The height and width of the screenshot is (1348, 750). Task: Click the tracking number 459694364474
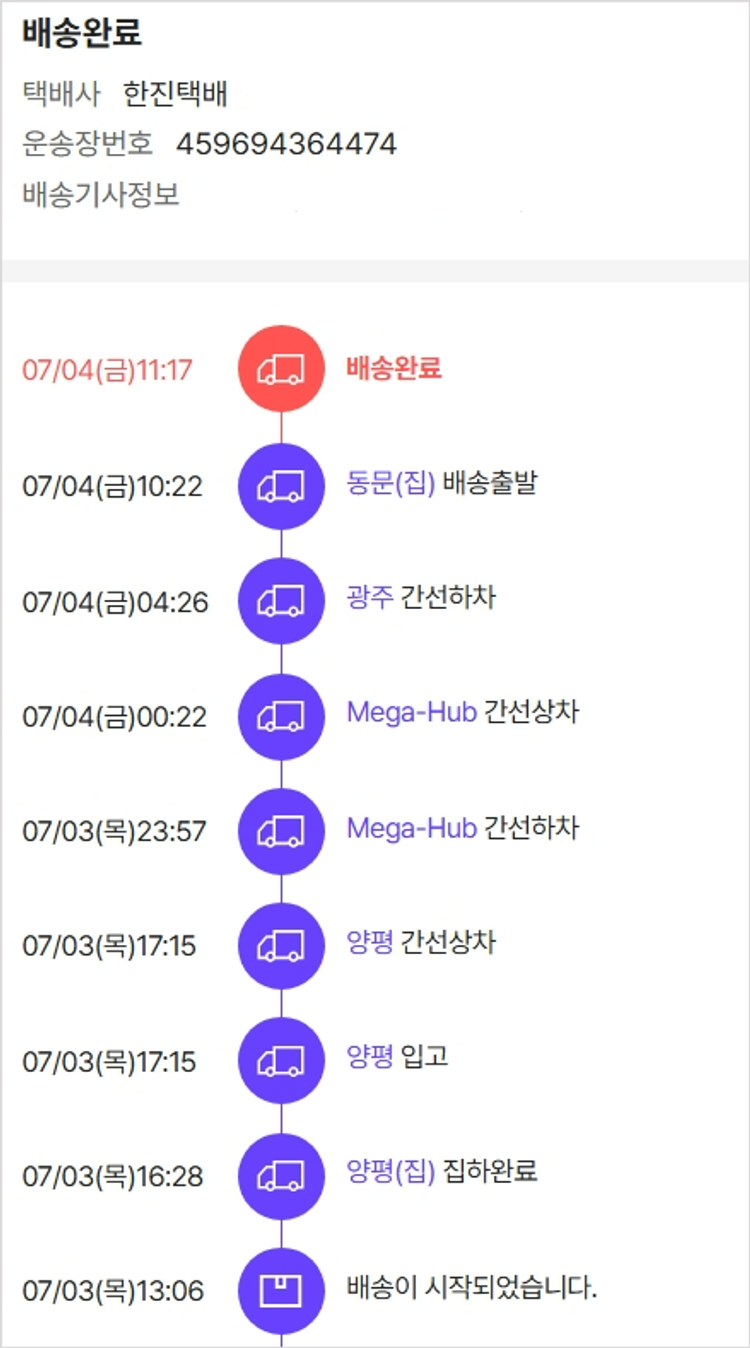pos(286,145)
